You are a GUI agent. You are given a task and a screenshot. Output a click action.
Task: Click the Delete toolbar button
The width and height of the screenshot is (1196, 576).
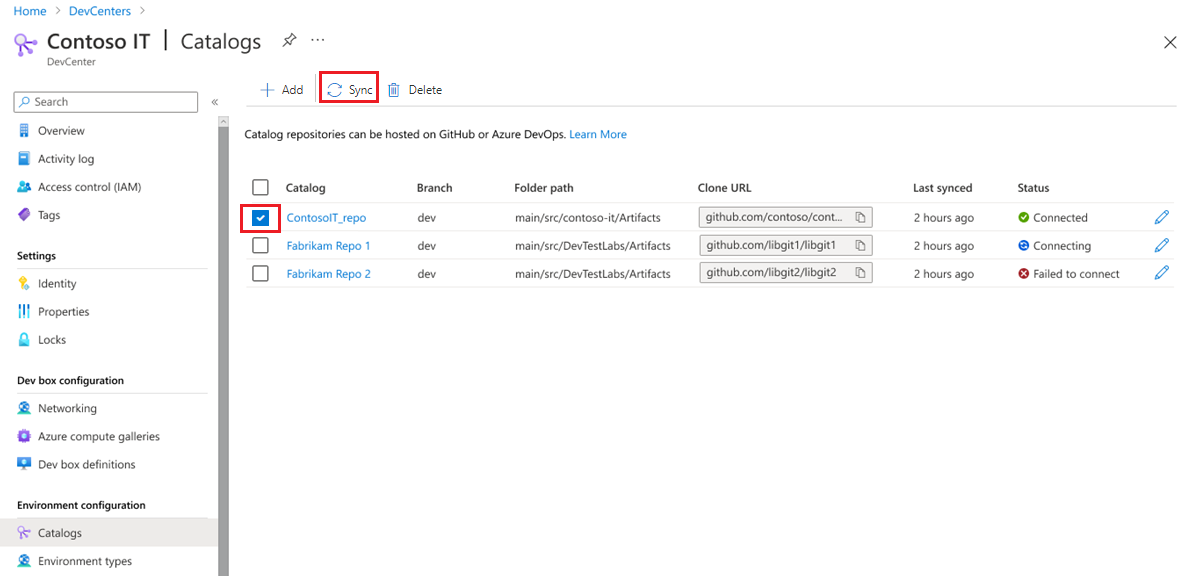pyautogui.click(x=415, y=90)
